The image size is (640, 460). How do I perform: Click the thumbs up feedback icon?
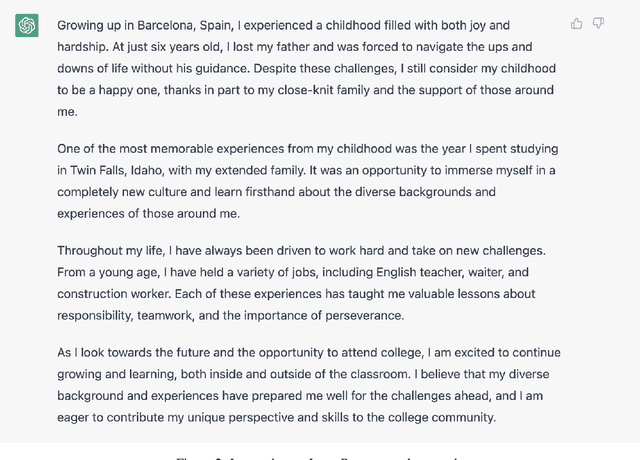point(577,23)
